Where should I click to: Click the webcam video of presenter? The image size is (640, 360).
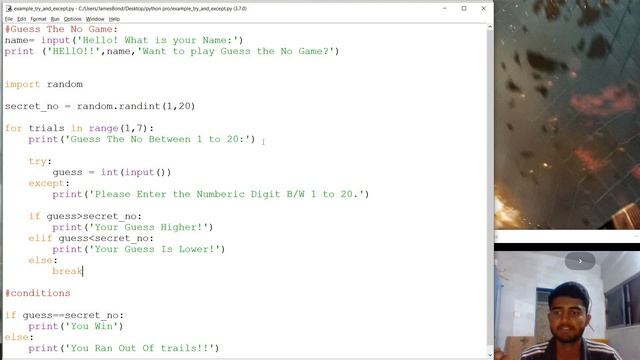coord(567,305)
